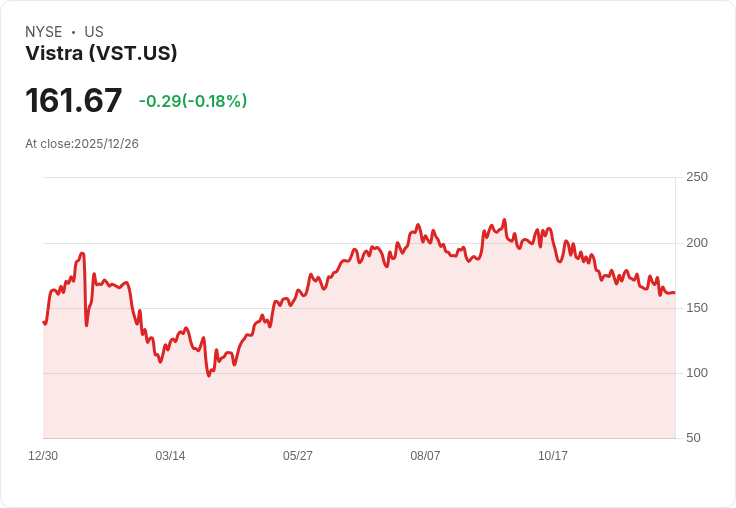Click the -0.29(-0.18%) price change
The height and width of the screenshot is (508, 736).
(x=193, y=101)
